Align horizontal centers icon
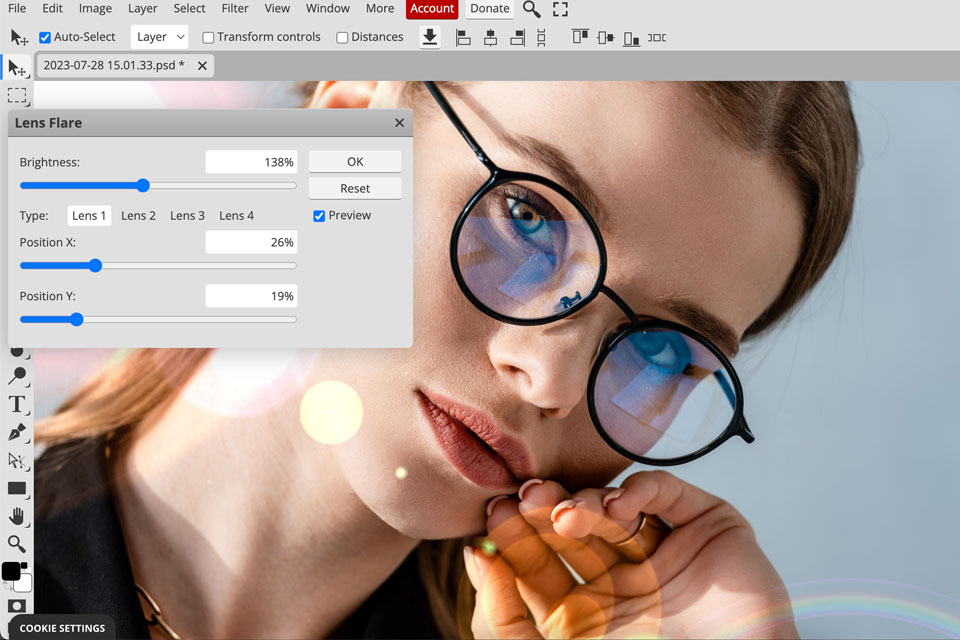This screenshot has height=640, width=960. (490, 37)
